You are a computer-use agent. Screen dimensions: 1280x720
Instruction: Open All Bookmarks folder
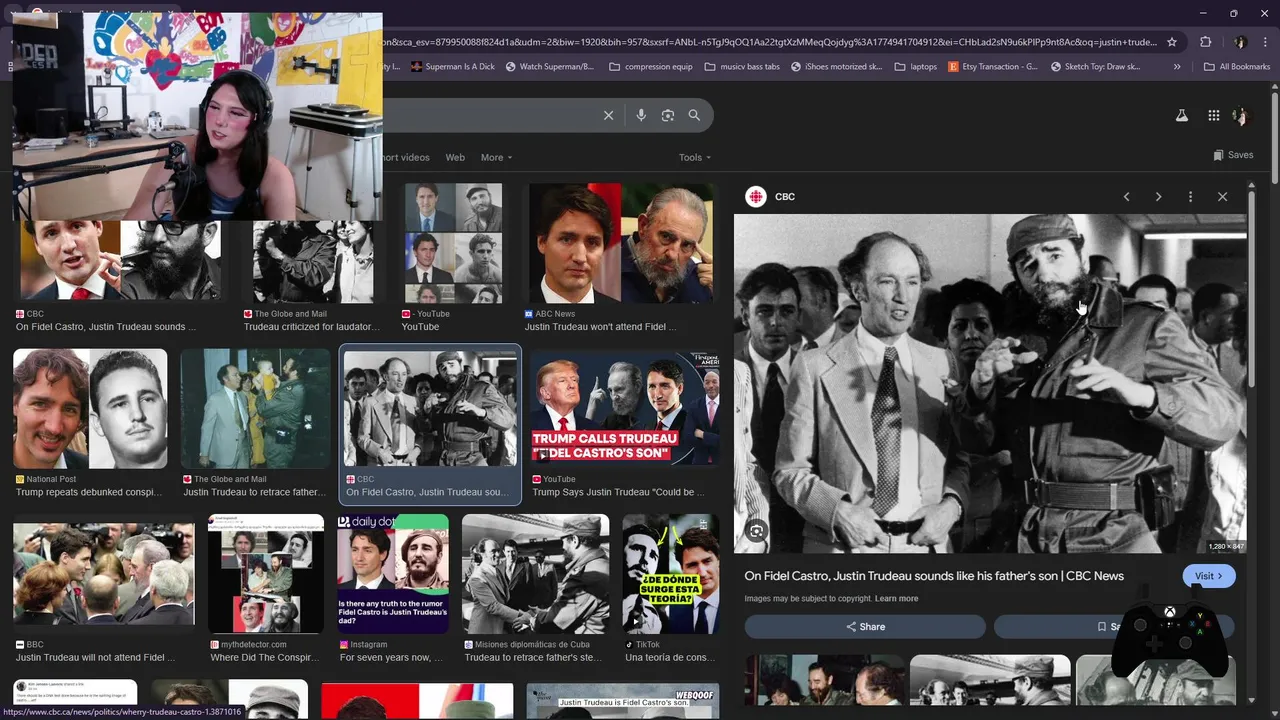(1237, 67)
